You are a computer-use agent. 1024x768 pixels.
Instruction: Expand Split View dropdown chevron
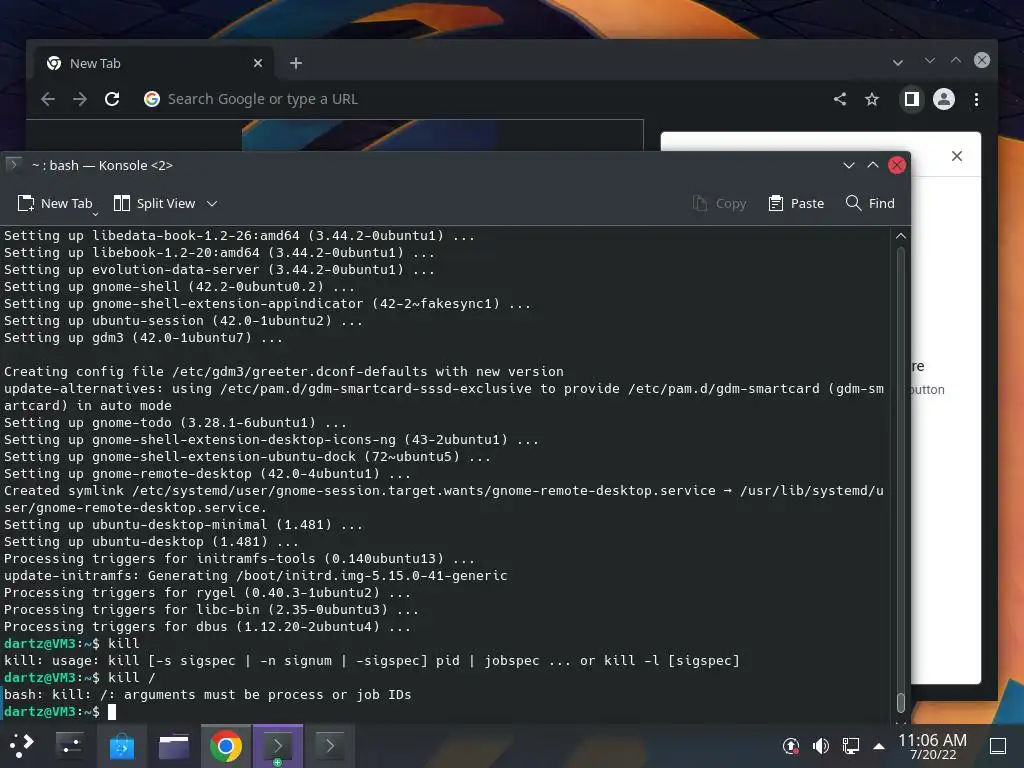(x=212, y=204)
